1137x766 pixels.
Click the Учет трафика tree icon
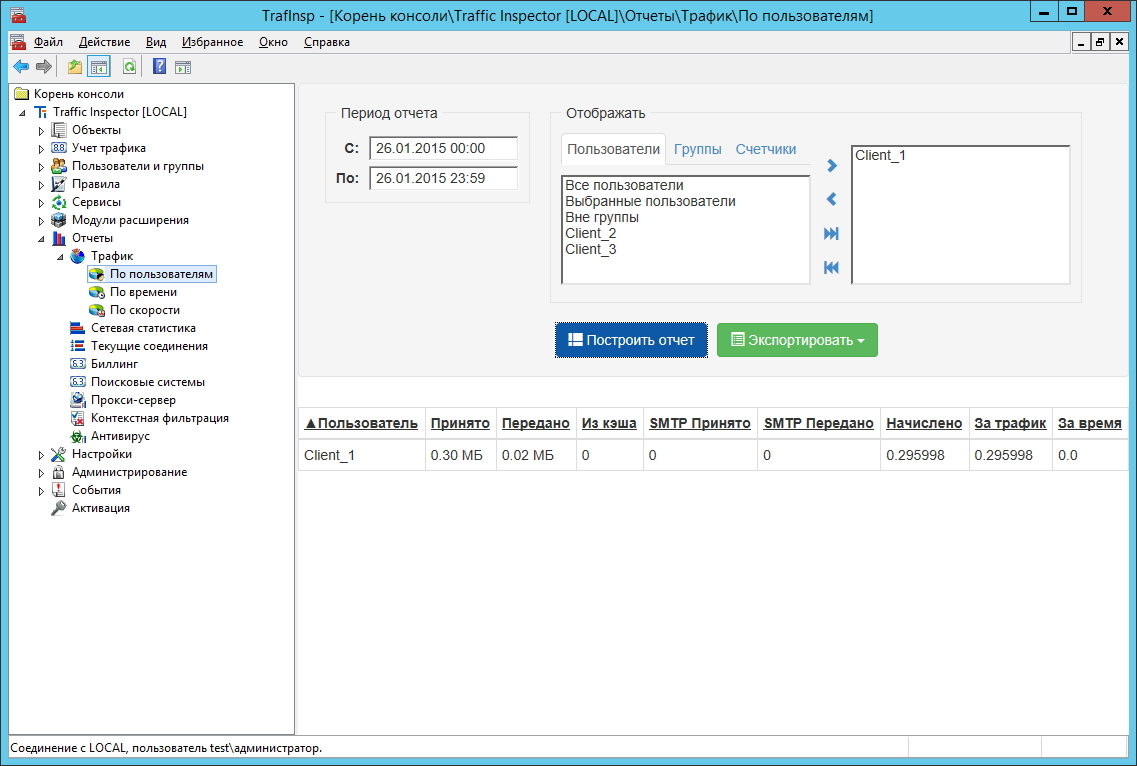[x=59, y=148]
